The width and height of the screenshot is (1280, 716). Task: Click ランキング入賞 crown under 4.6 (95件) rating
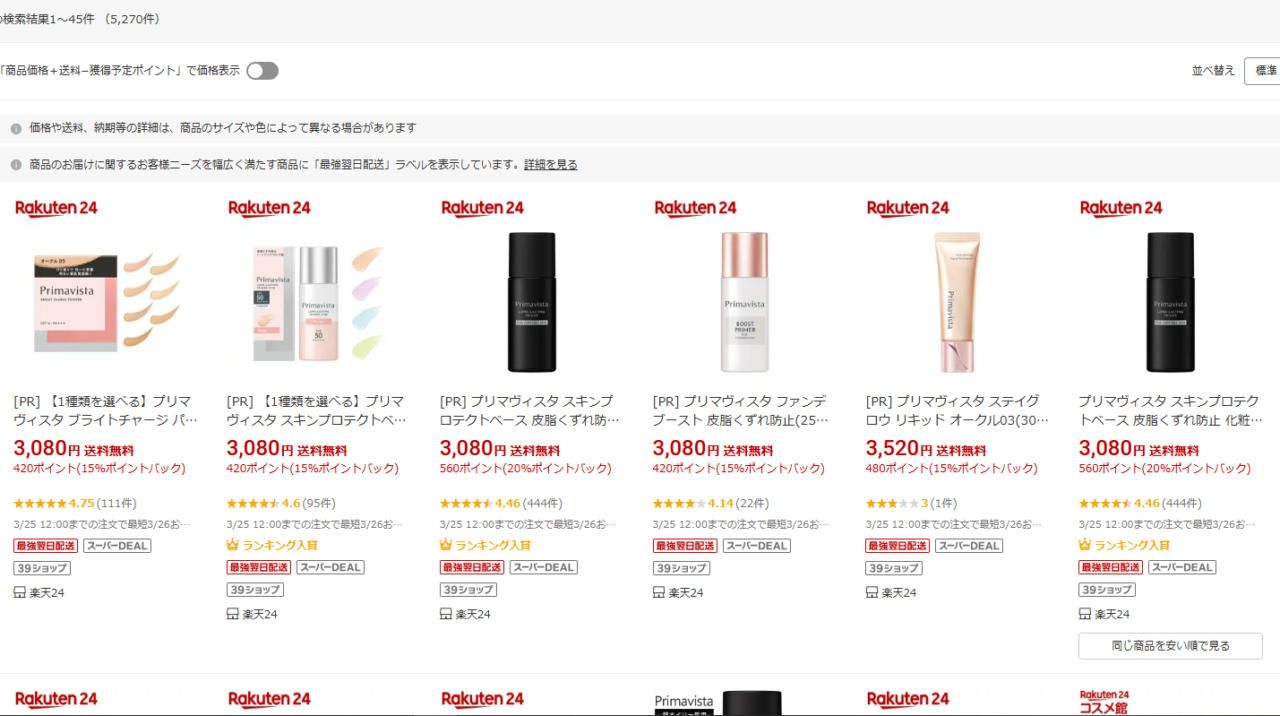click(x=272, y=546)
